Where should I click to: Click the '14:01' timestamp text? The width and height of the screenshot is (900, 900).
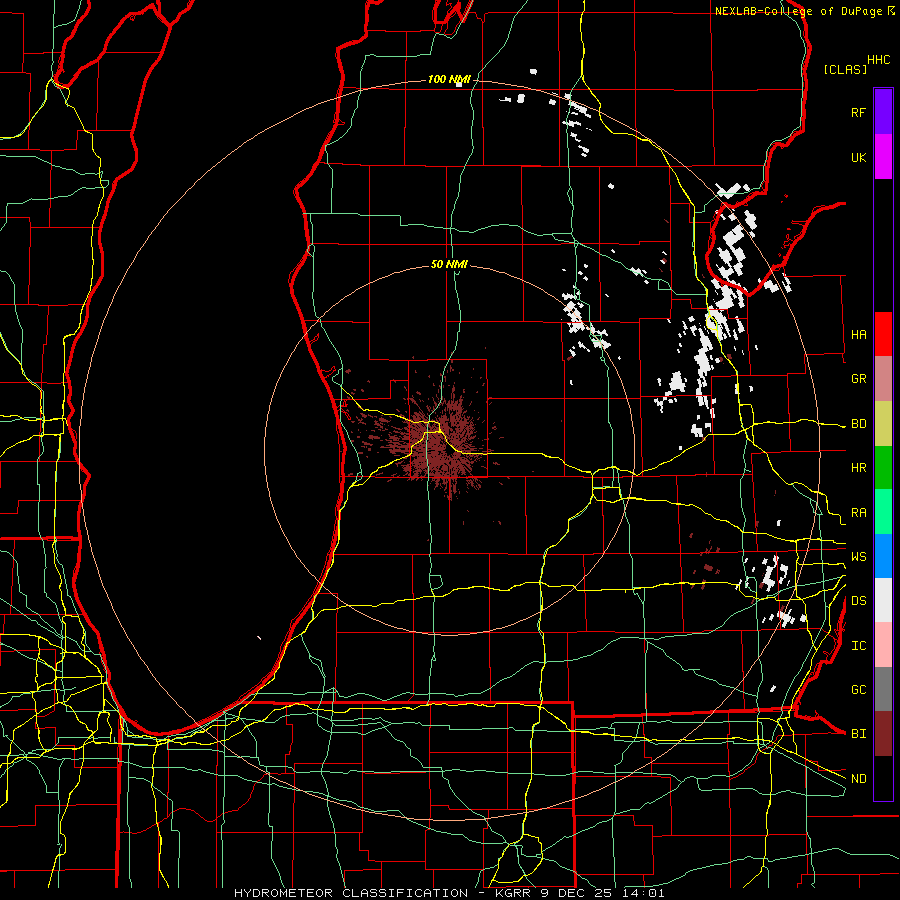coord(642,893)
